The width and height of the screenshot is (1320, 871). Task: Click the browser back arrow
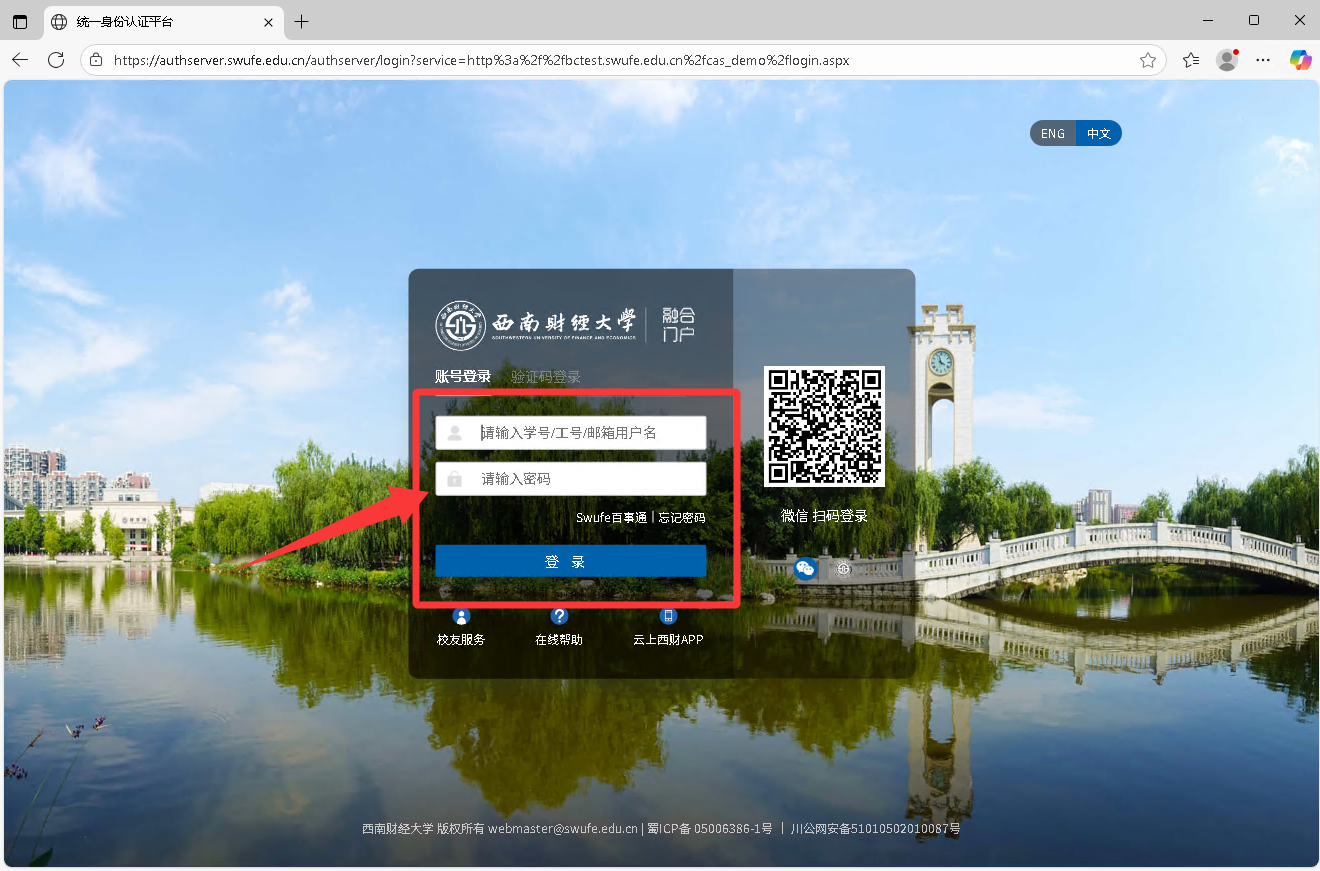coord(20,60)
